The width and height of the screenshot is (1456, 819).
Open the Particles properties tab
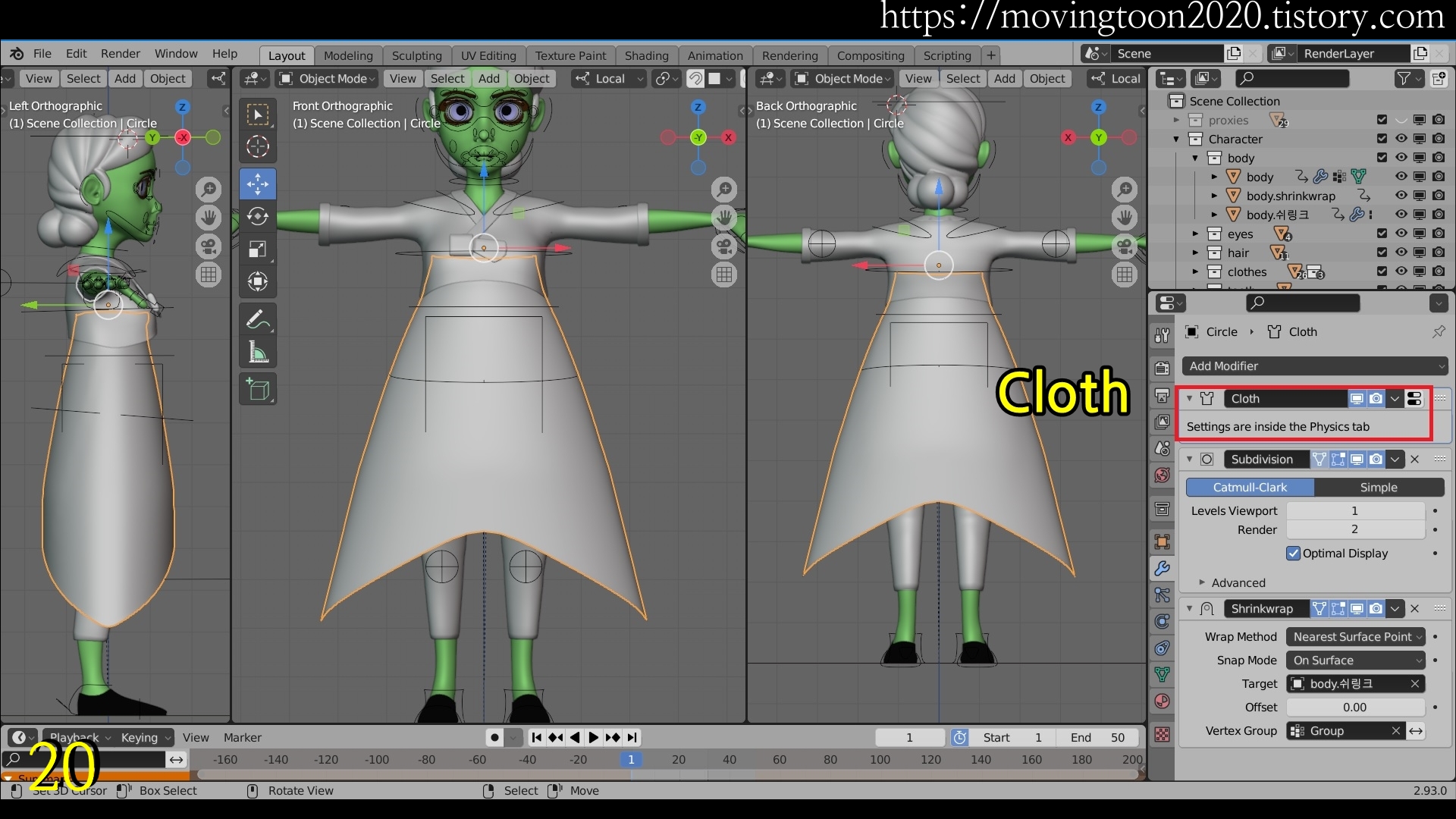[1162, 595]
